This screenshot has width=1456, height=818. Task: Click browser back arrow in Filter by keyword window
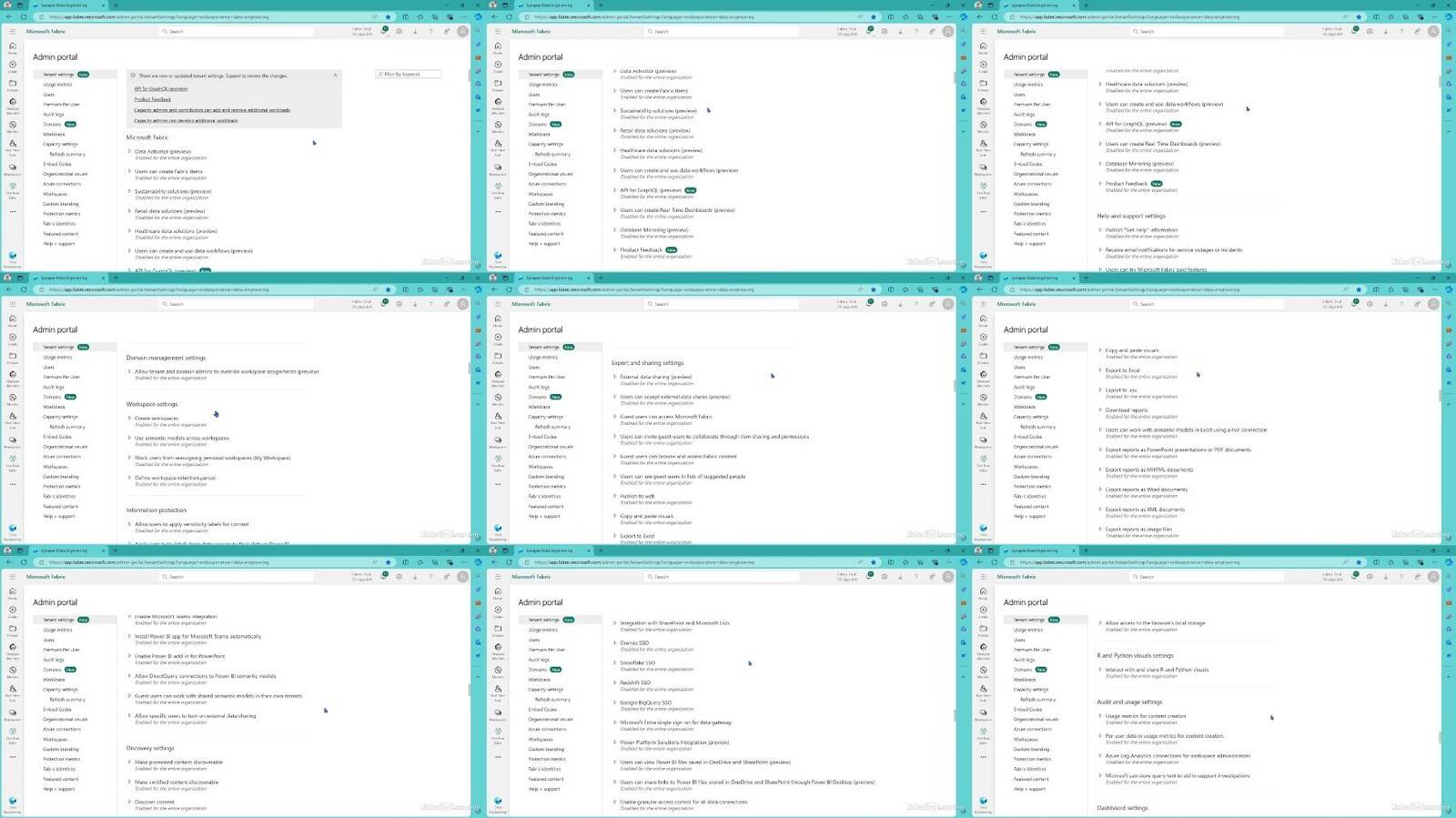9,16
